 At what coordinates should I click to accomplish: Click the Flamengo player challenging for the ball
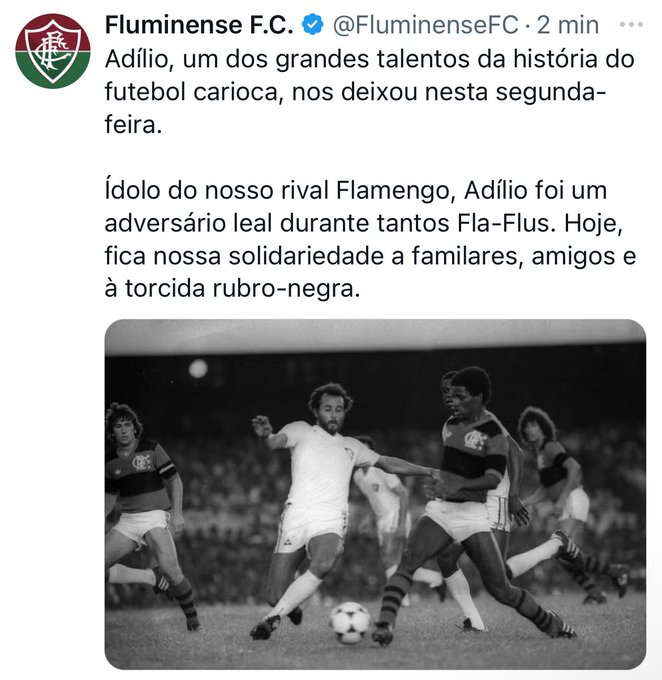(473, 503)
